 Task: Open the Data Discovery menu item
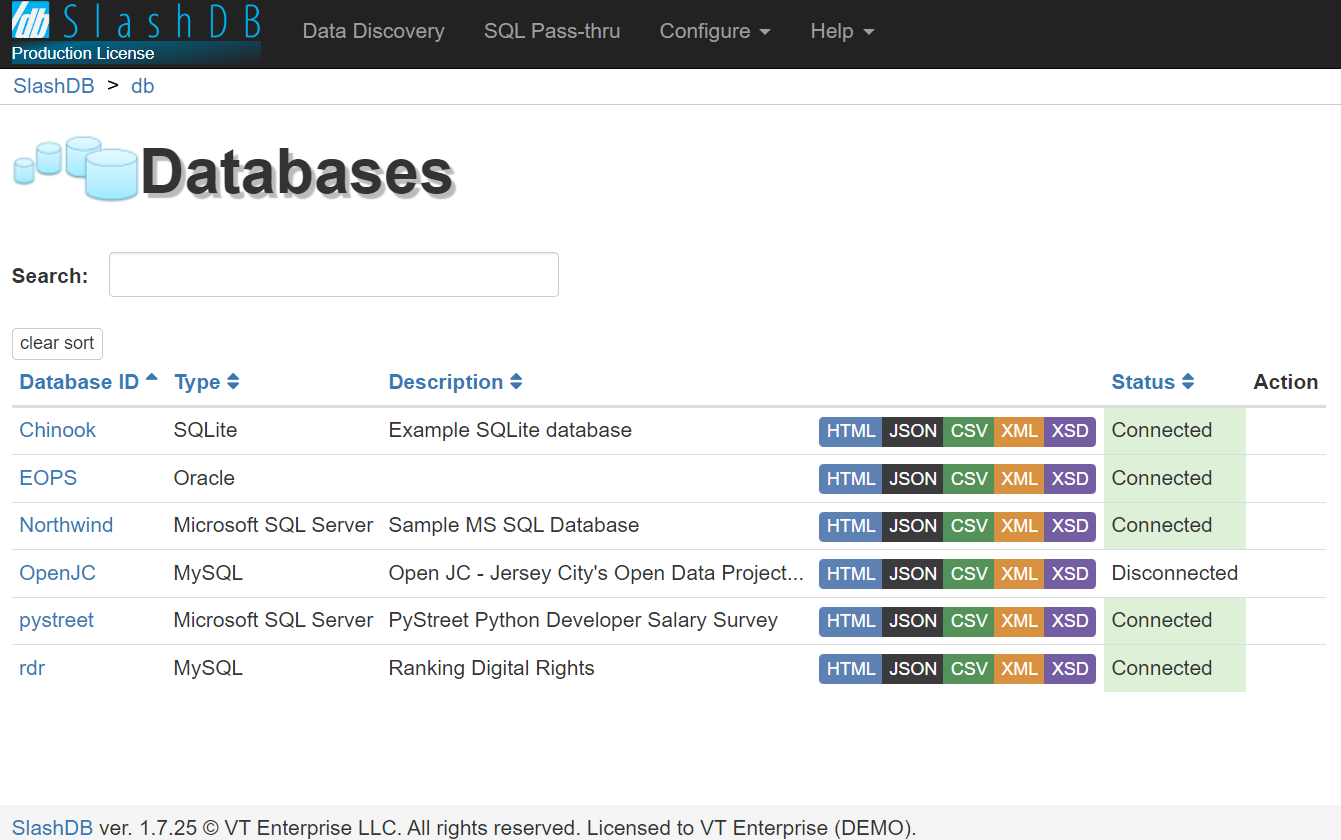(373, 31)
